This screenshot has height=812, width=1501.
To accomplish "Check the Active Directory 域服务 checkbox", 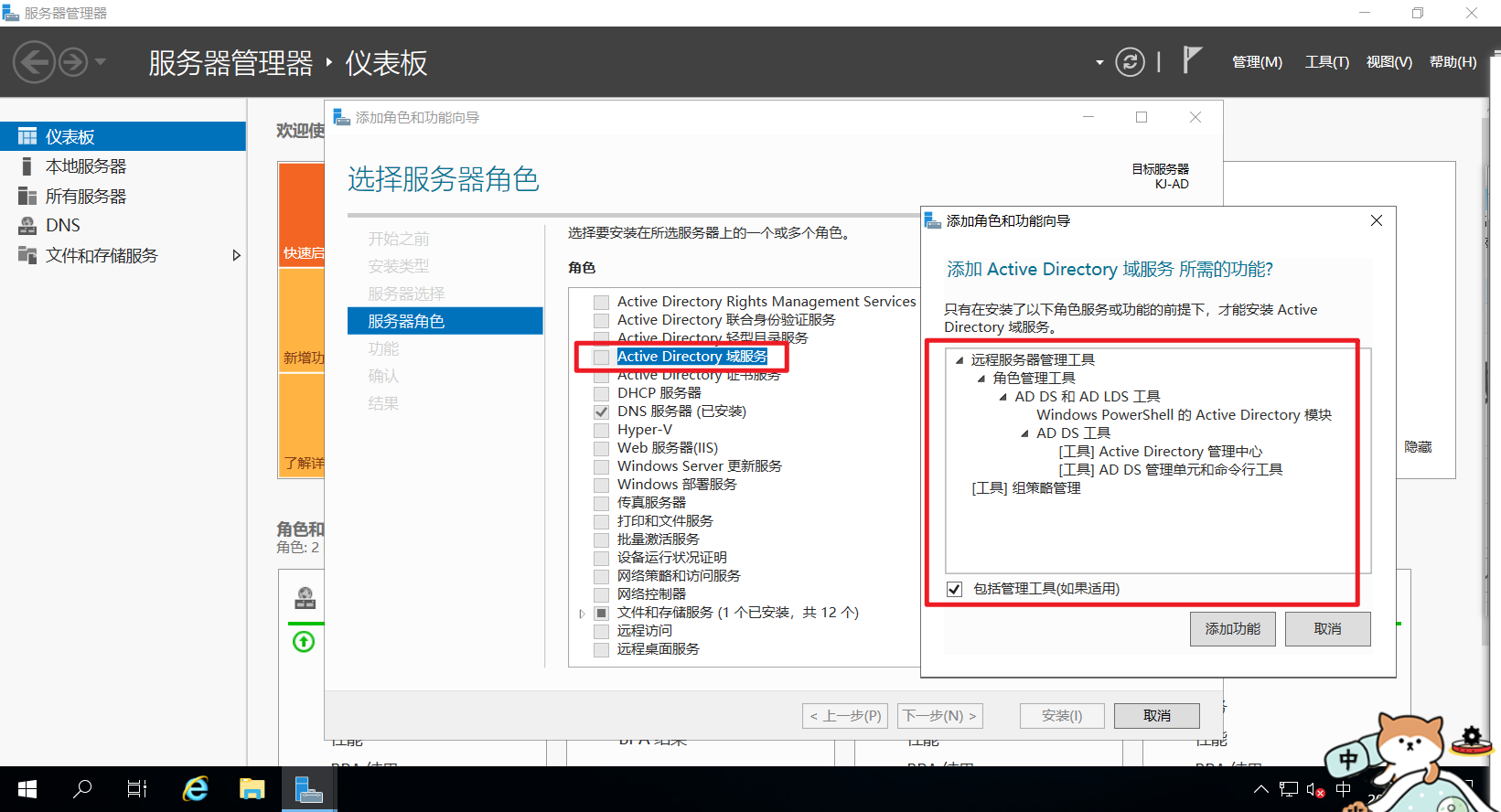I will (x=601, y=357).
